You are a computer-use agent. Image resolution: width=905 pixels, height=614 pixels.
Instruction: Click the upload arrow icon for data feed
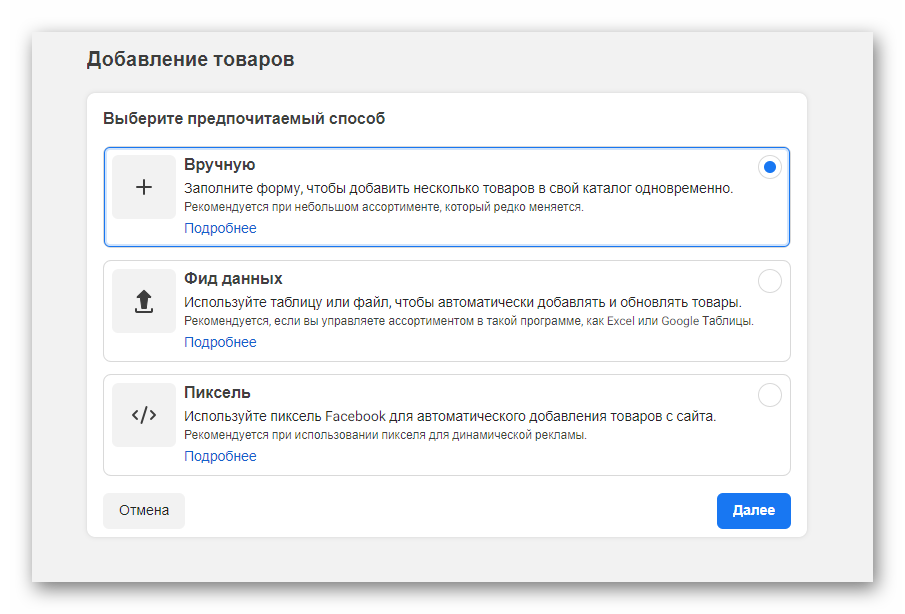pos(144,301)
